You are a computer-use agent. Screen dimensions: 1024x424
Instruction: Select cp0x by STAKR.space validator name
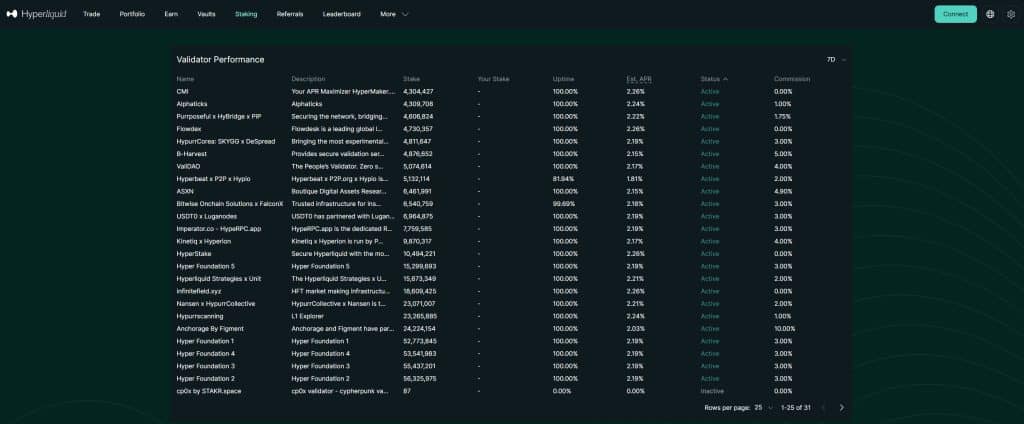[x=208, y=391]
